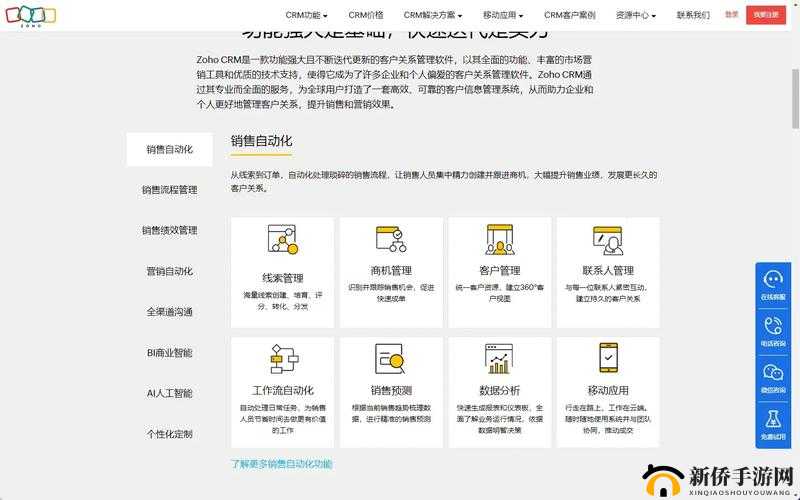Click the 登录 link in header

[x=732, y=14]
